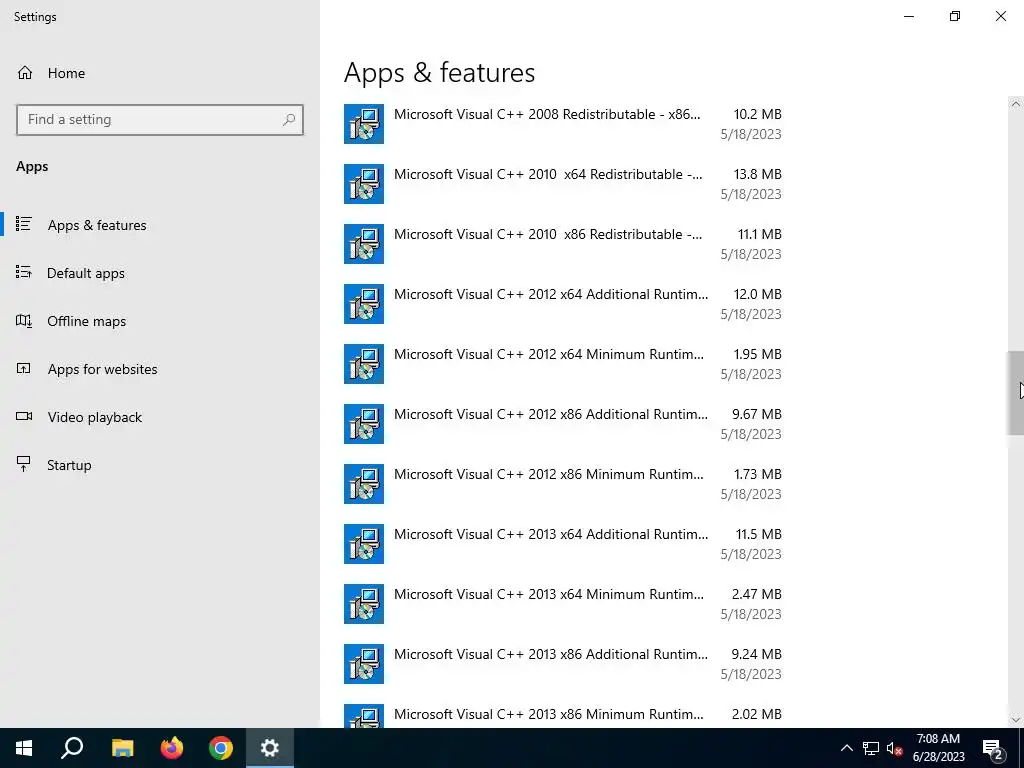Image resolution: width=1024 pixels, height=768 pixels.
Task: Click the 13.8 MB size value
Action: pos(758,174)
